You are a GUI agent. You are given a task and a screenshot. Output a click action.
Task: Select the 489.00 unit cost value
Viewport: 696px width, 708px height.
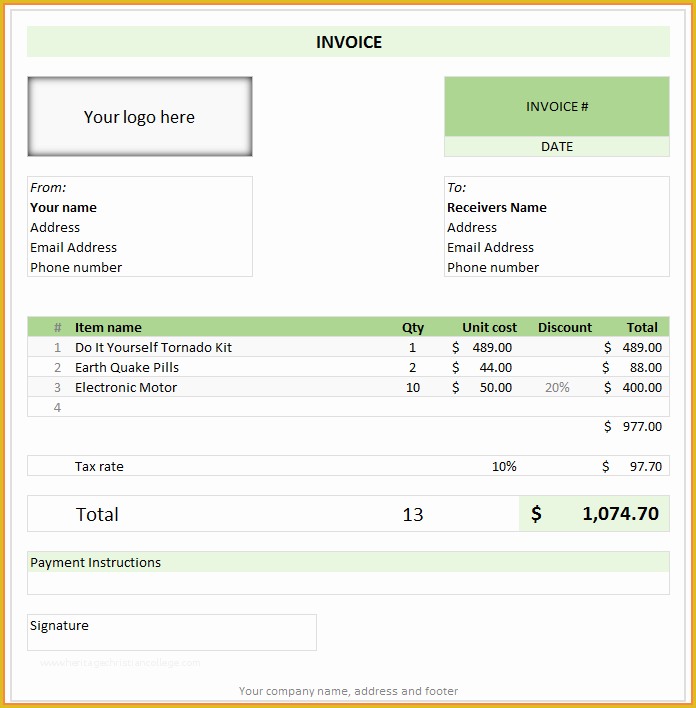pyautogui.click(x=492, y=347)
